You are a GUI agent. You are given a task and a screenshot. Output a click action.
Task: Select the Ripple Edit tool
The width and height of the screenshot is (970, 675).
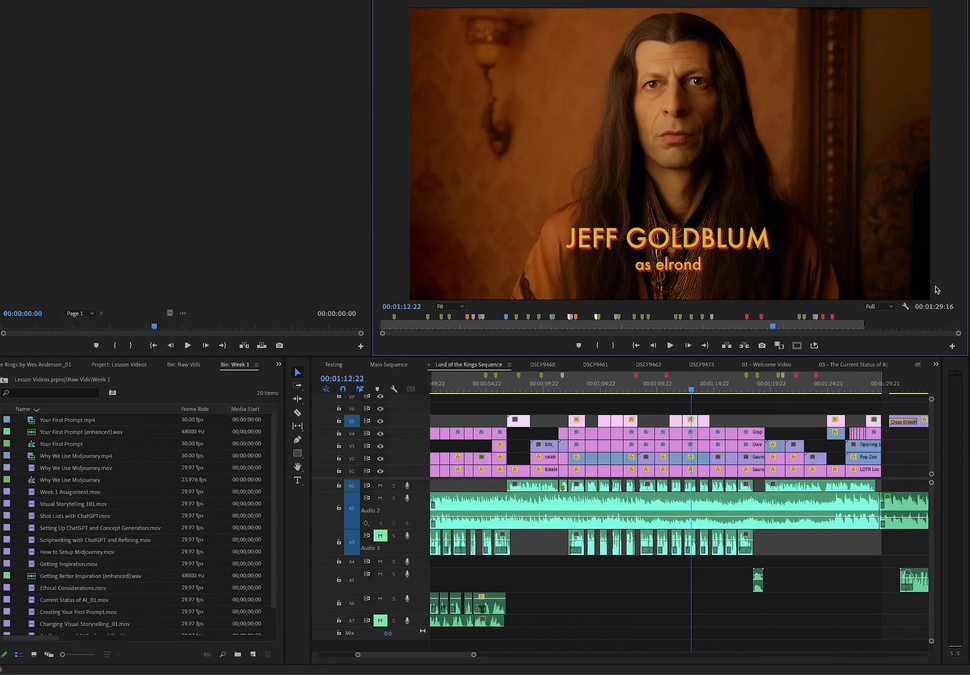click(x=298, y=399)
